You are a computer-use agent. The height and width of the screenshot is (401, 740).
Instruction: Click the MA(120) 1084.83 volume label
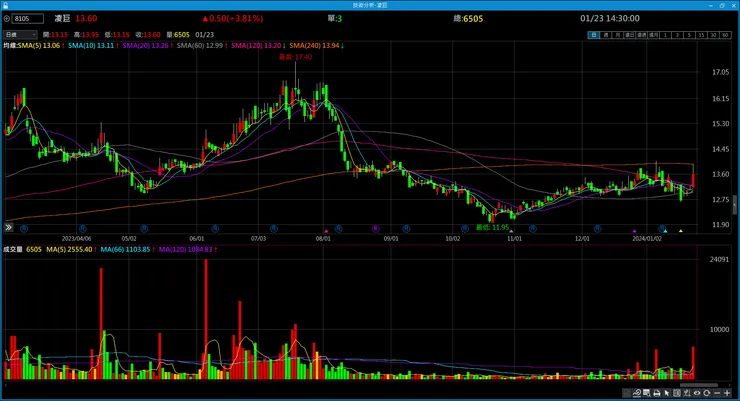click(185, 249)
